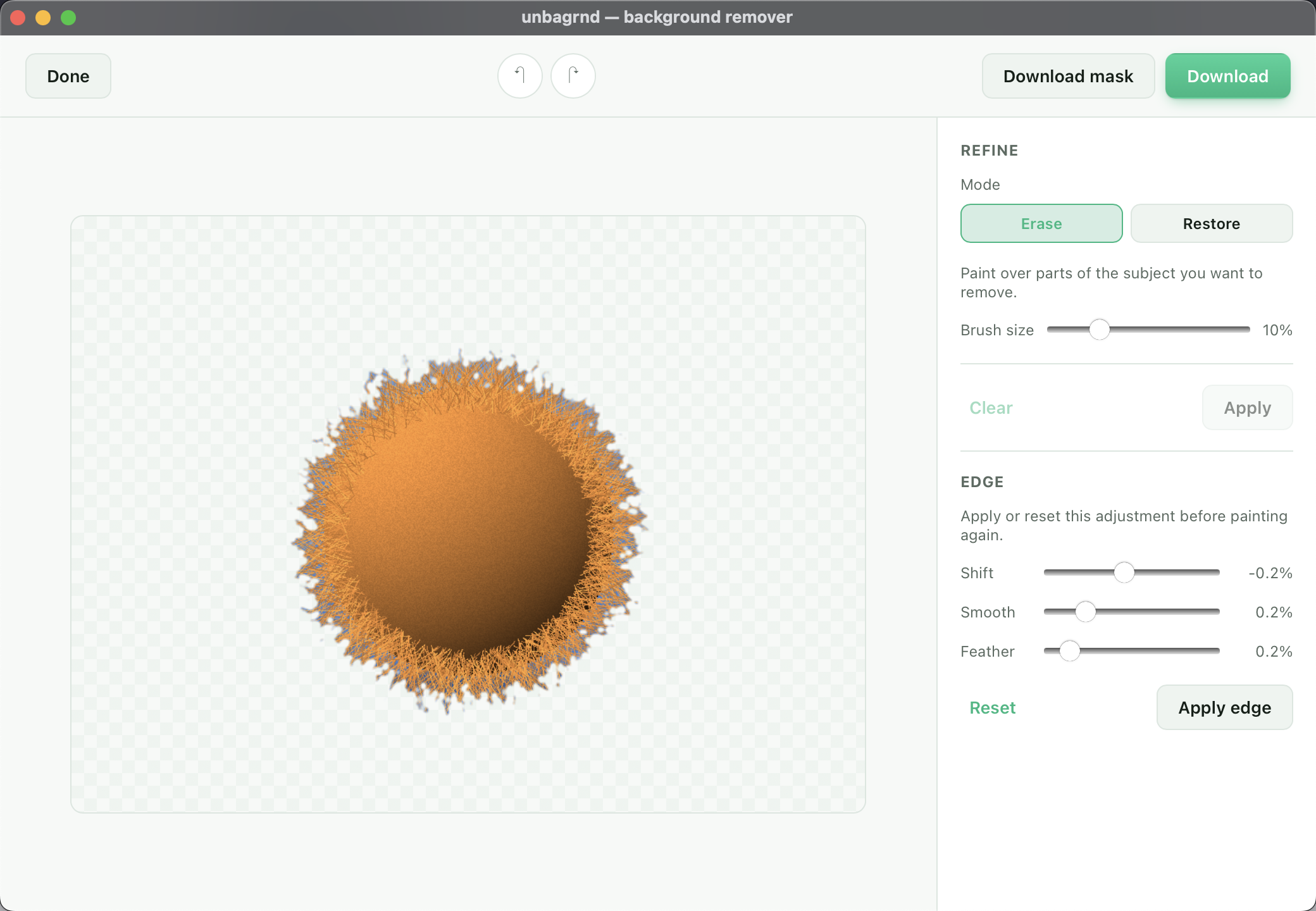Click the Feather slider handle
Viewport: 1316px width, 911px height.
click(1070, 651)
